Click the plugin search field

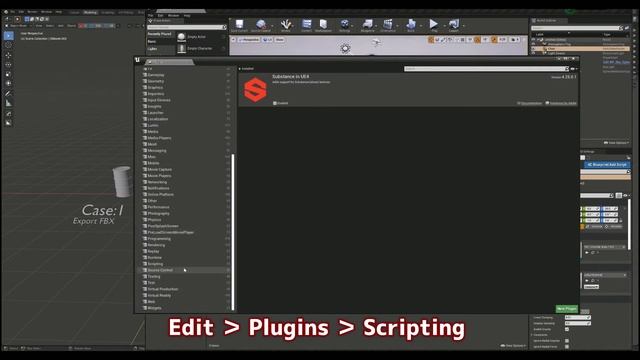tap(486, 69)
